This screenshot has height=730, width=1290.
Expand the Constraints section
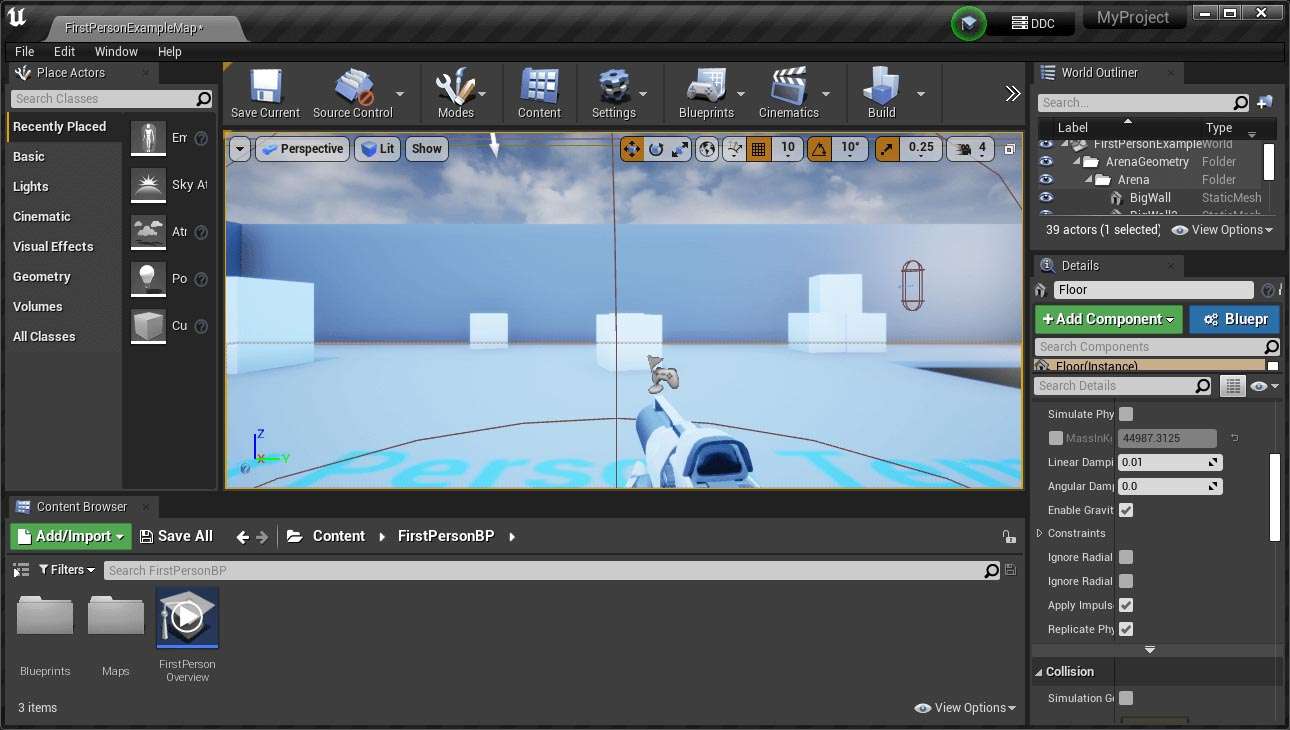(1040, 534)
